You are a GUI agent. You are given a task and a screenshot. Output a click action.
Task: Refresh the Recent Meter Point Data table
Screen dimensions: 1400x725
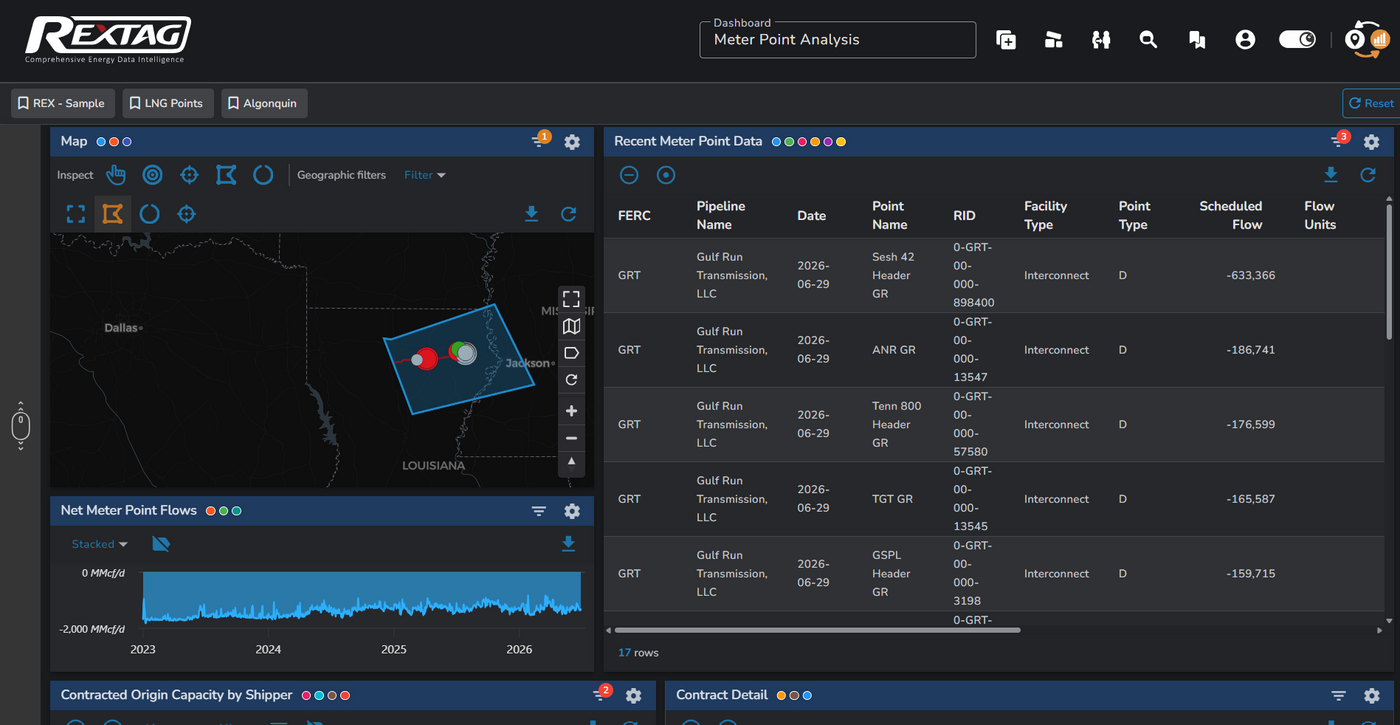tap(1368, 175)
